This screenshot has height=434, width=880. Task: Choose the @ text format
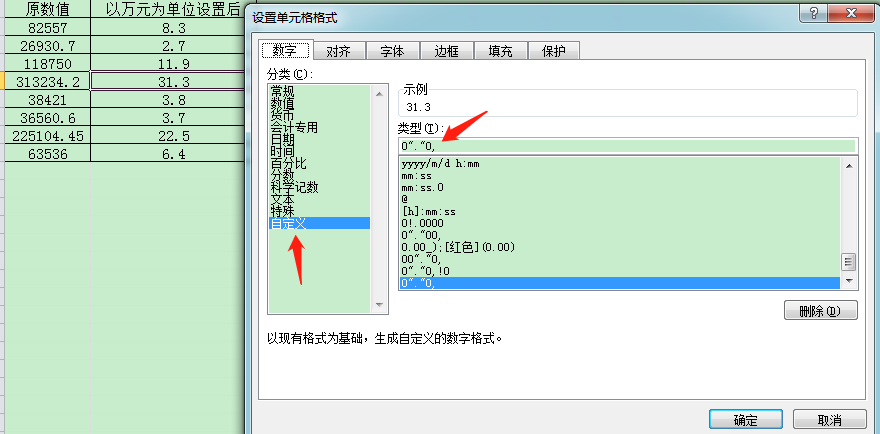pyautogui.click(x=620, y=199)
